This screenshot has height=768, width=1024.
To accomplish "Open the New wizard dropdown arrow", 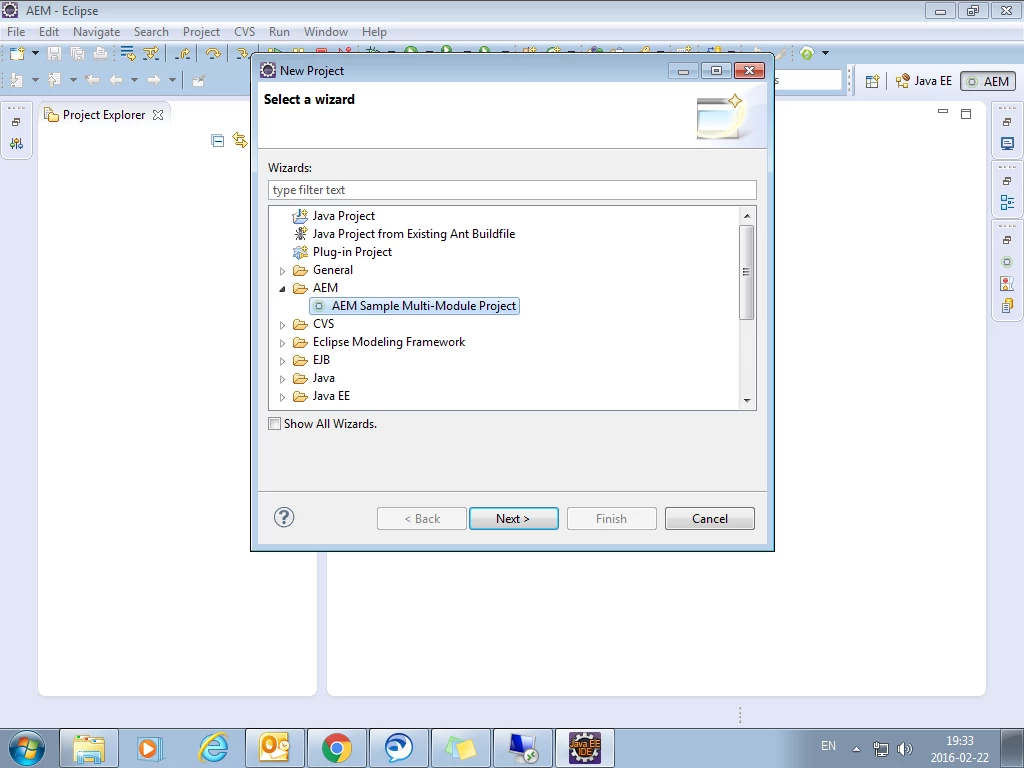I will point(35,53).
